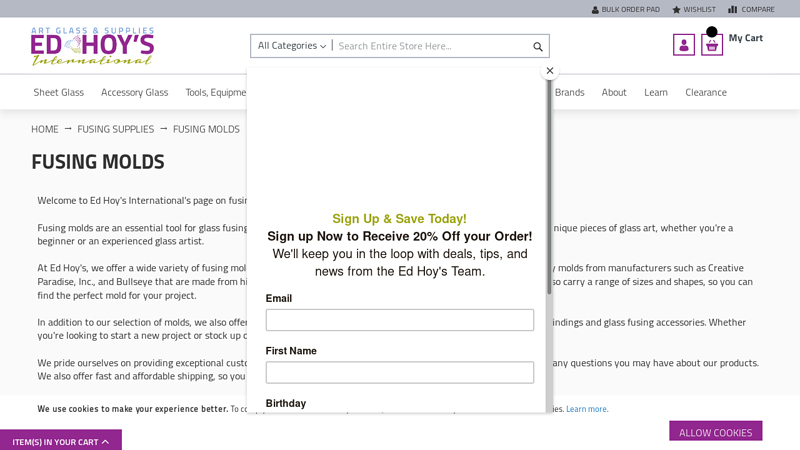
Task: Go to the Fusing Supplies breadcrumb
Action: 116,129
